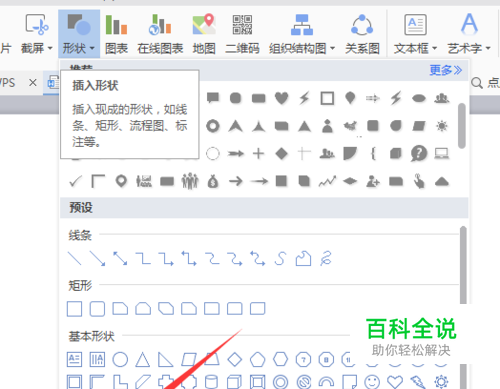This screenshot has width=500, height=389.
Task: Select the money bag shape
Action: (213, 182)
